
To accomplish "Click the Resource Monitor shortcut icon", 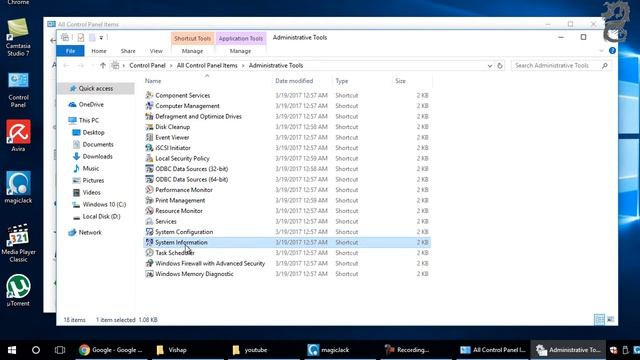I will point(149,211).
